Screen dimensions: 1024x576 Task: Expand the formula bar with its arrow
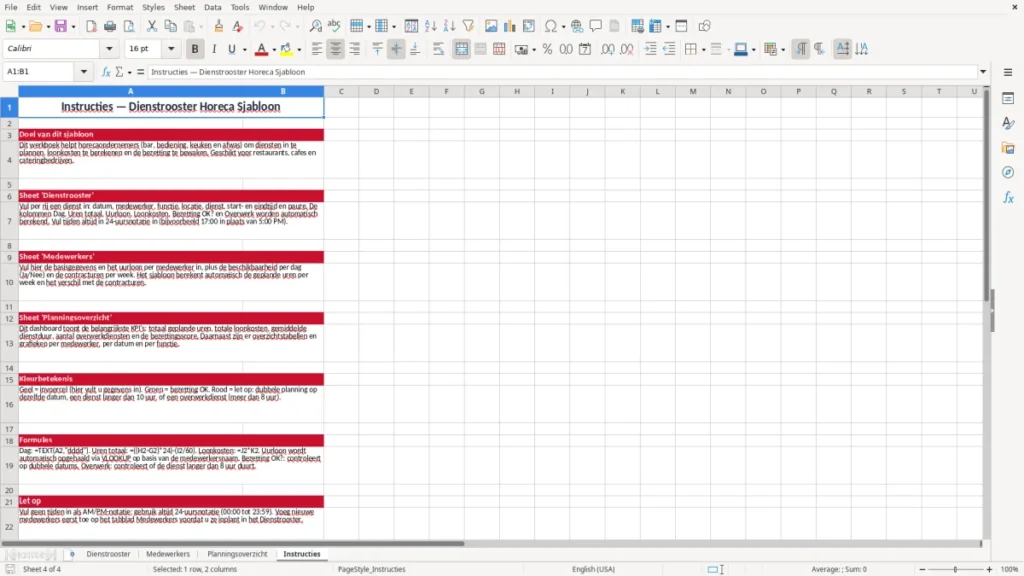[x=983, y=72]
